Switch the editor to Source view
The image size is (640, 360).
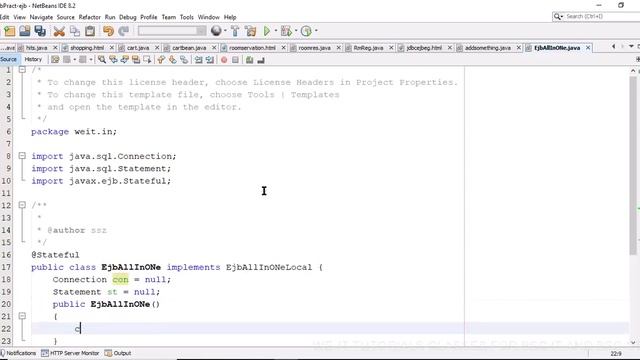pyautogui.click(x=9, y=60)
